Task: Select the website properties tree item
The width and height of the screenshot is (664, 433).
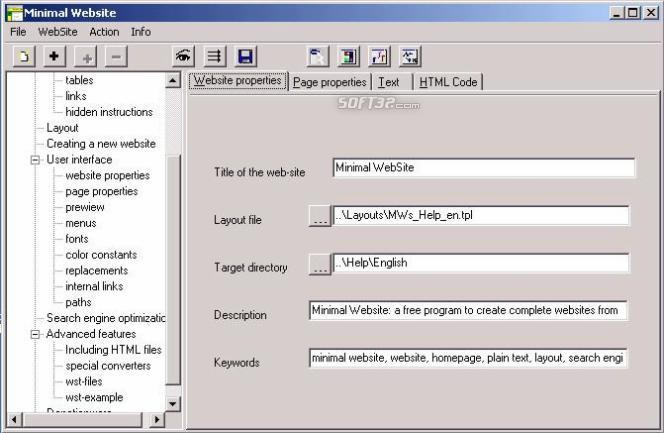Action: (108, 175)
